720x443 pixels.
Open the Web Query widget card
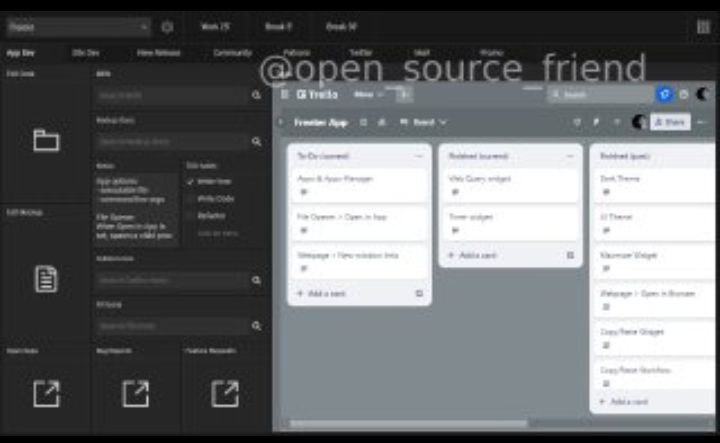pos(511,185)
